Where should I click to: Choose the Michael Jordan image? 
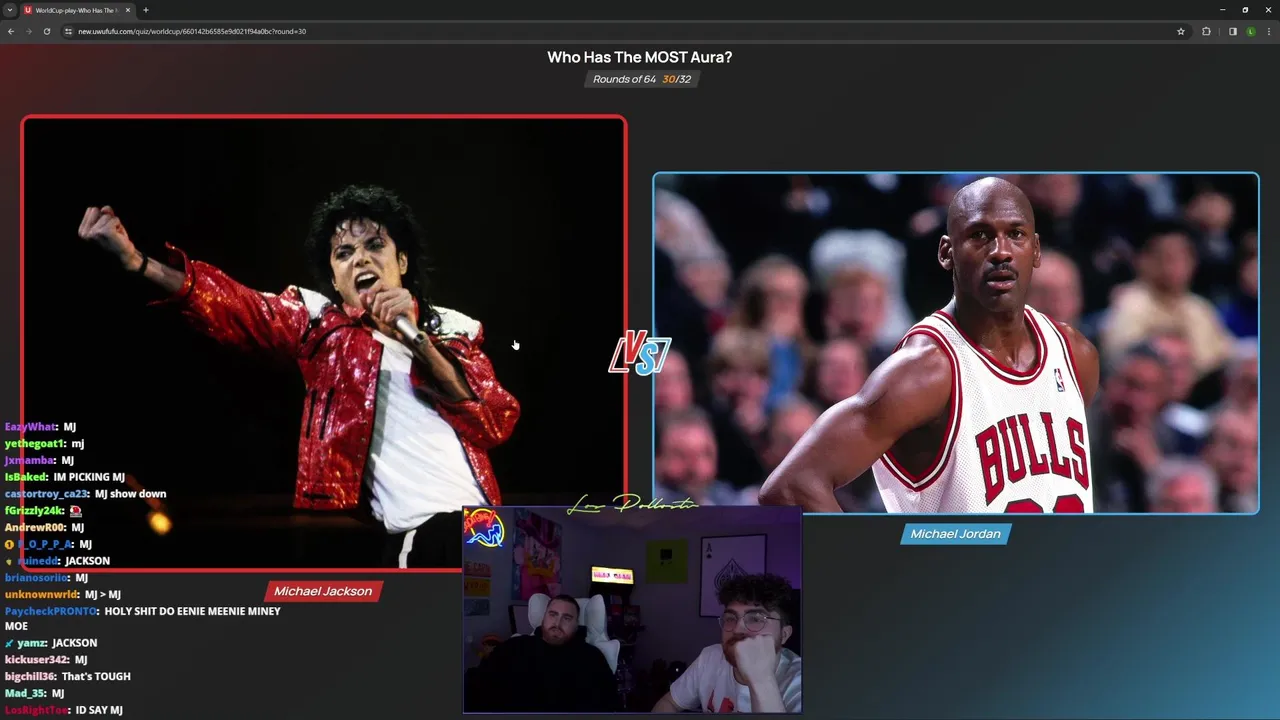[x=956, y=343]
